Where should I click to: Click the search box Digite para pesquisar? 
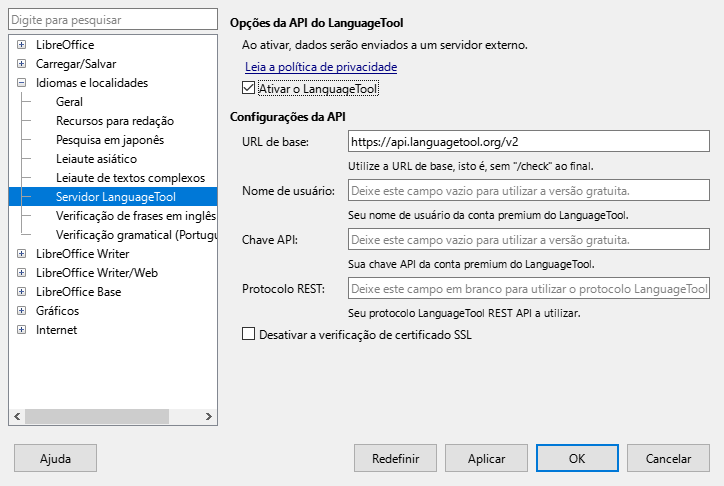point(113,19)
